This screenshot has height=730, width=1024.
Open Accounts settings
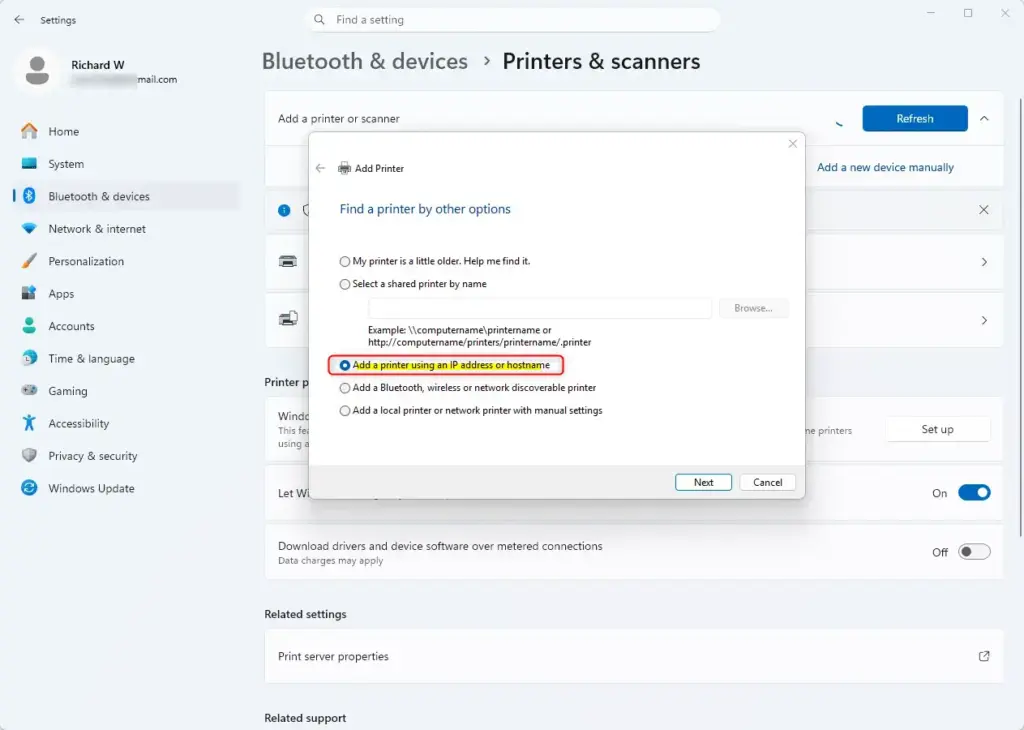click(x=71, y=326)
